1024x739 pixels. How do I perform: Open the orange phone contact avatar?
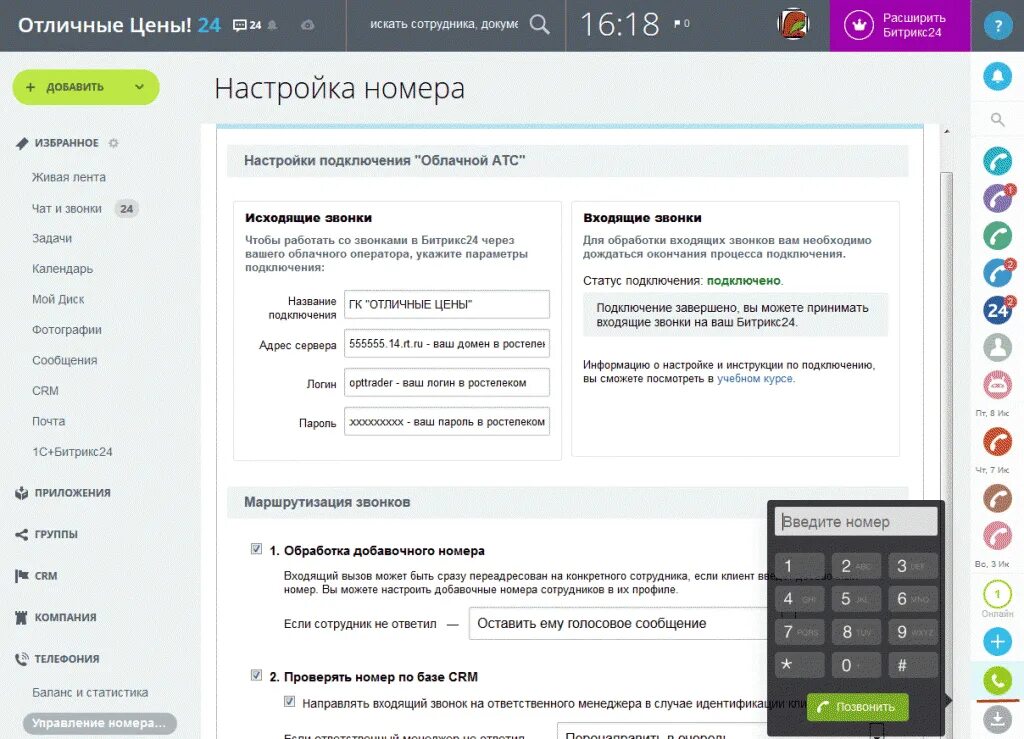pos(997,442)
